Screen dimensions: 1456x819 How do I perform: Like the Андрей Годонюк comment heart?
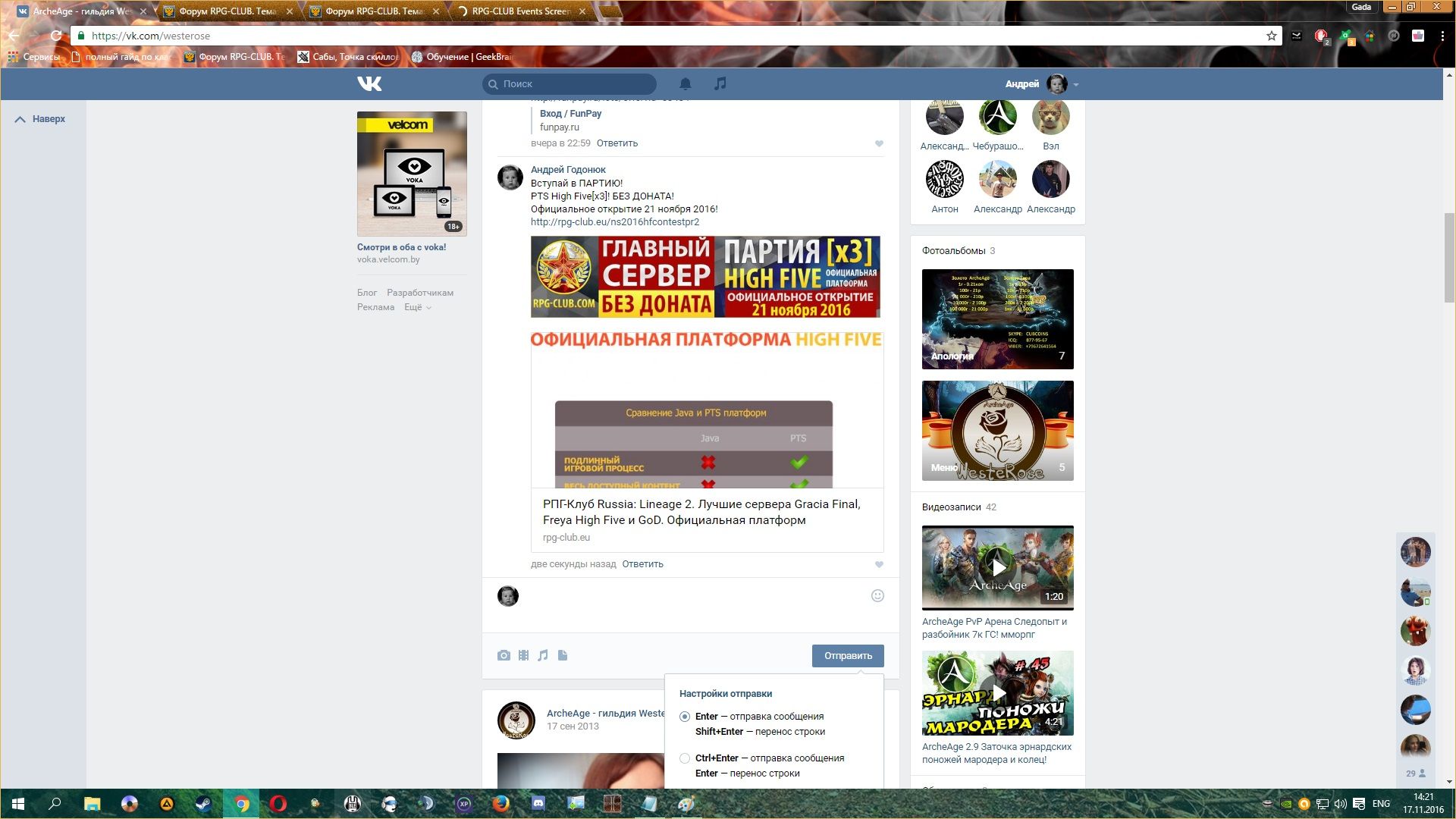(x=879, y=564)
